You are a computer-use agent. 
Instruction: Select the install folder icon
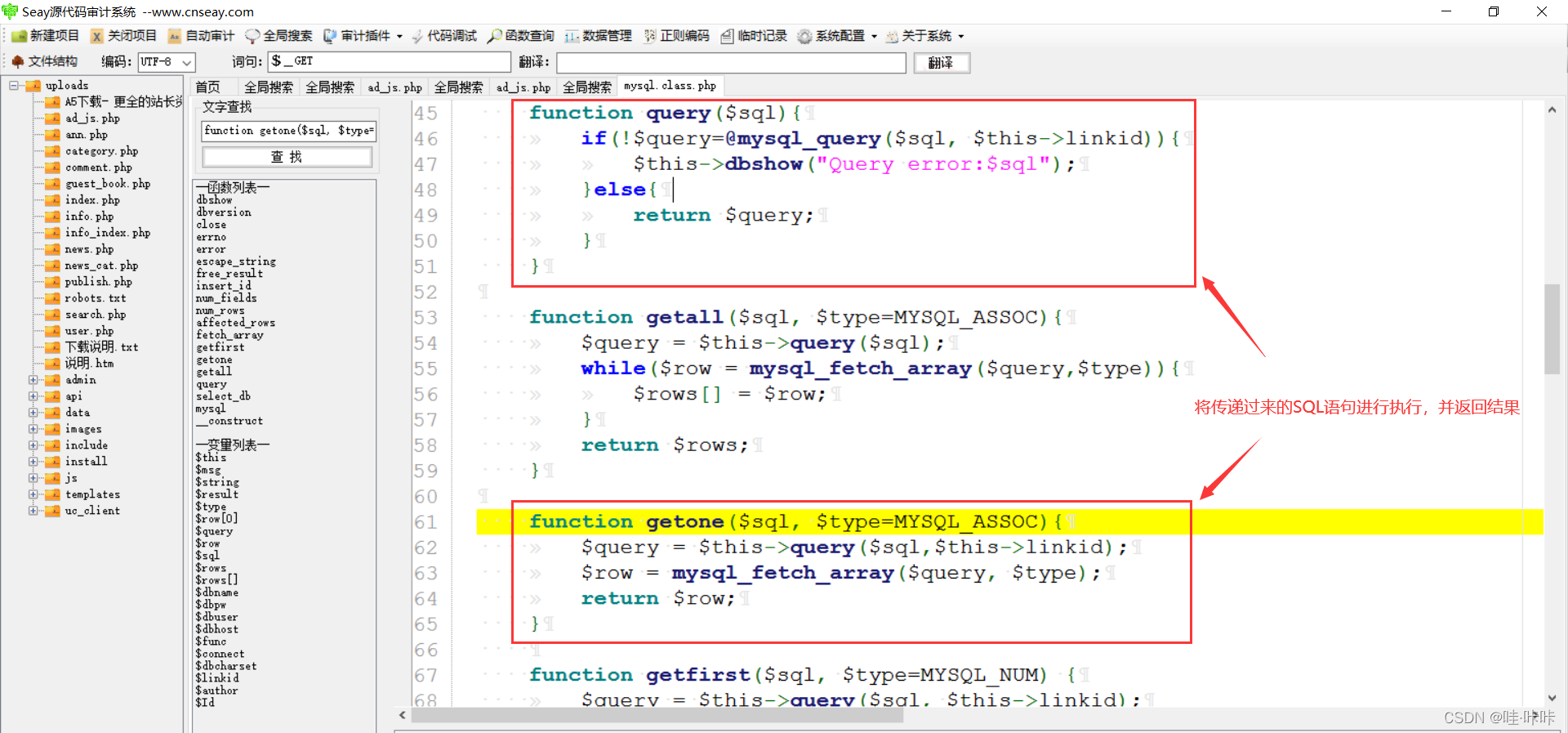click(52, 462)
